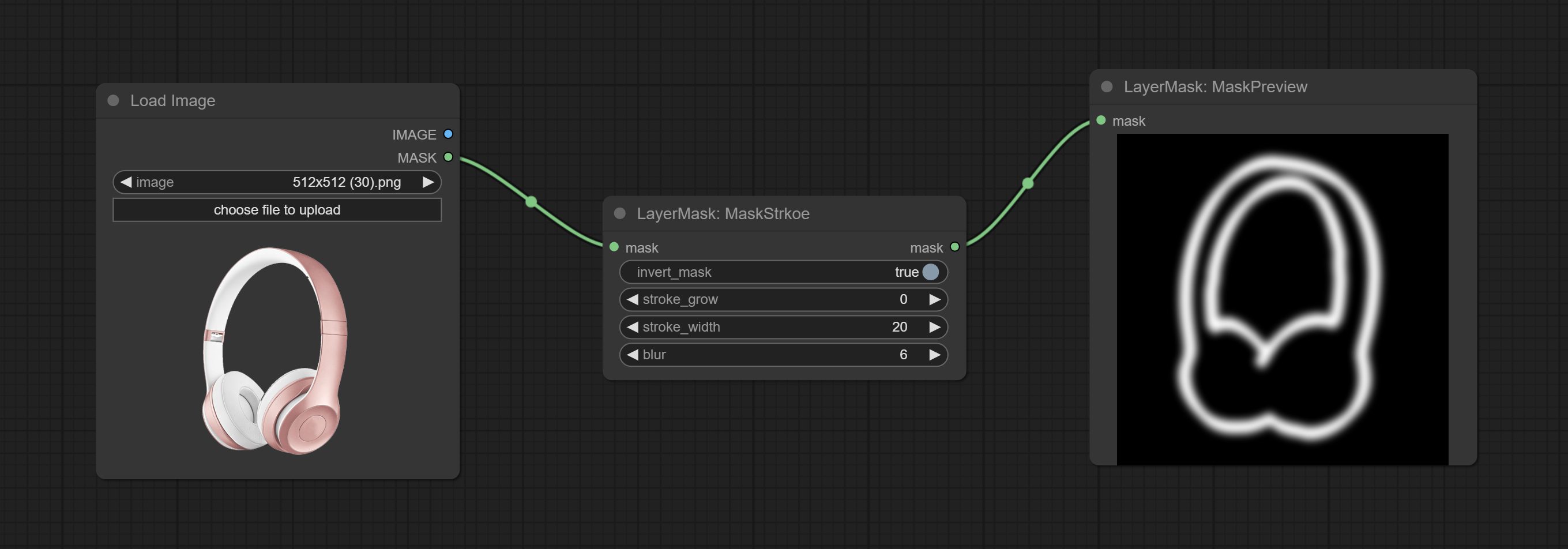Click the MASK output socket on Load Image
Viewport: 1568px width, 549px height.
[448, 157]
